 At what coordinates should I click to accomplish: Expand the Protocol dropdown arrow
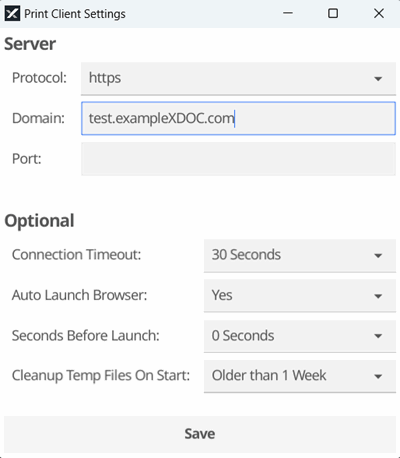378,79
